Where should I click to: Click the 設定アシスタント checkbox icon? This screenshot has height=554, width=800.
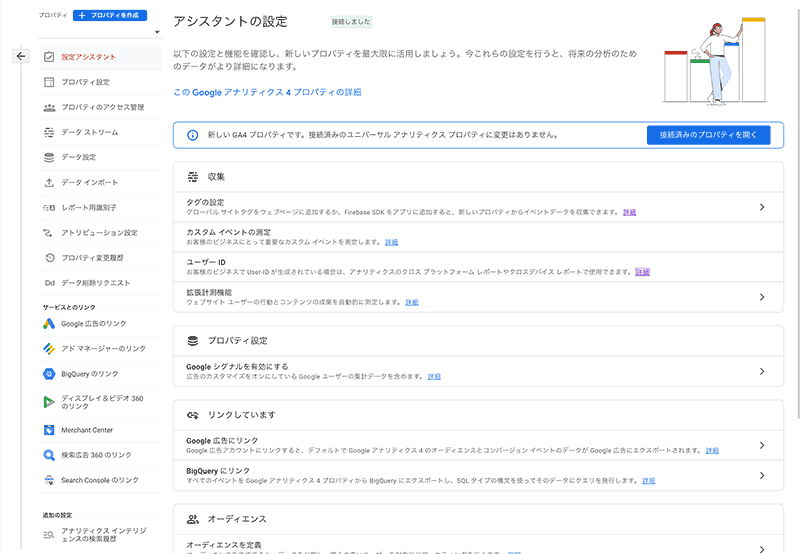(49, 57)
